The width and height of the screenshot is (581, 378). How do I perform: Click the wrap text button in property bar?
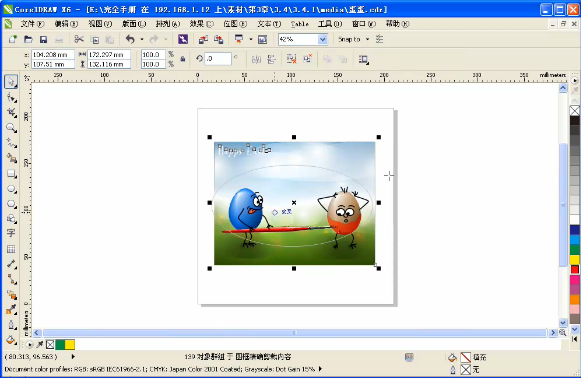pos(363,59)
